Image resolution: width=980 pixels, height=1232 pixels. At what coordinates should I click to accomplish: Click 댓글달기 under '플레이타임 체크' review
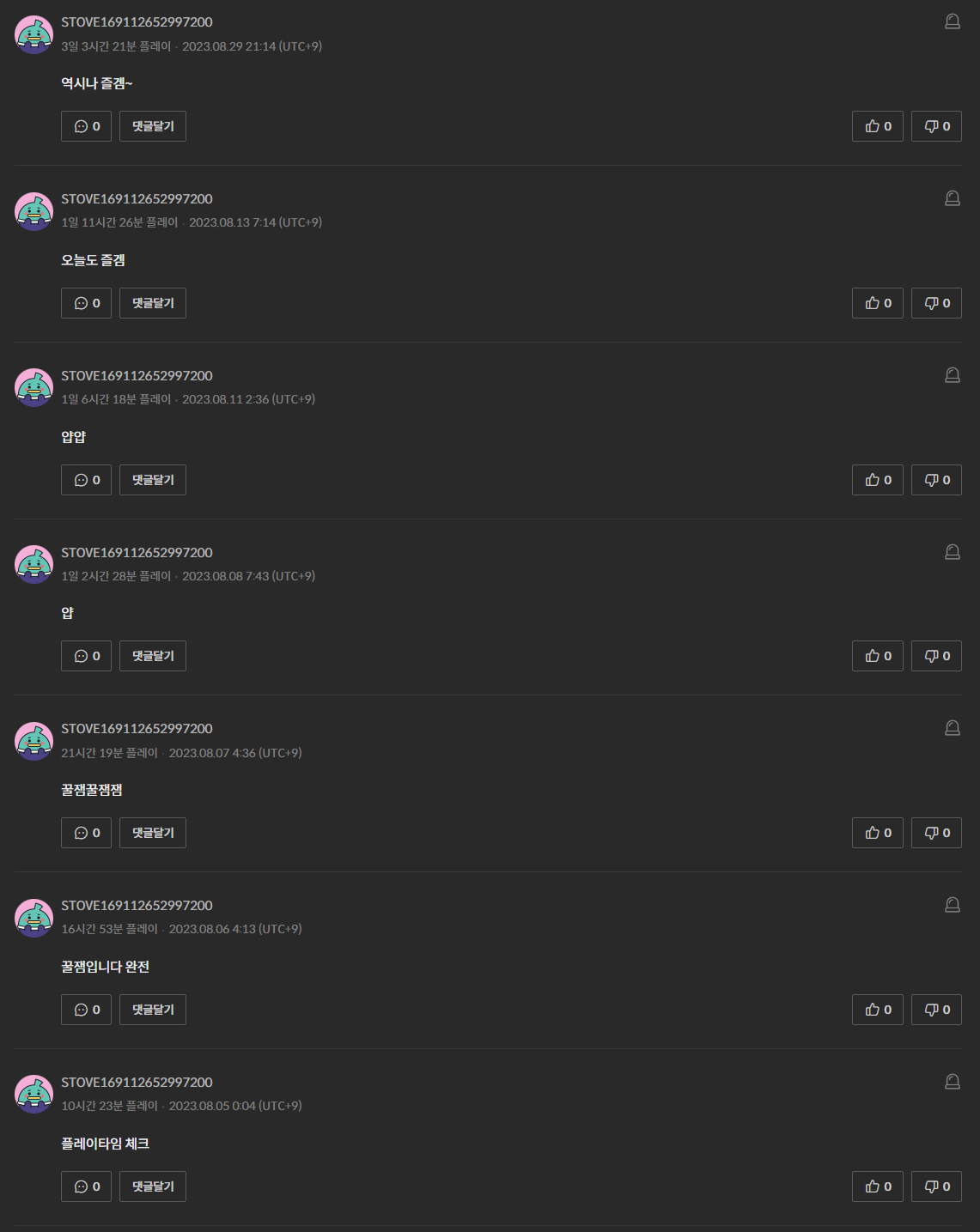point(153,1186)
